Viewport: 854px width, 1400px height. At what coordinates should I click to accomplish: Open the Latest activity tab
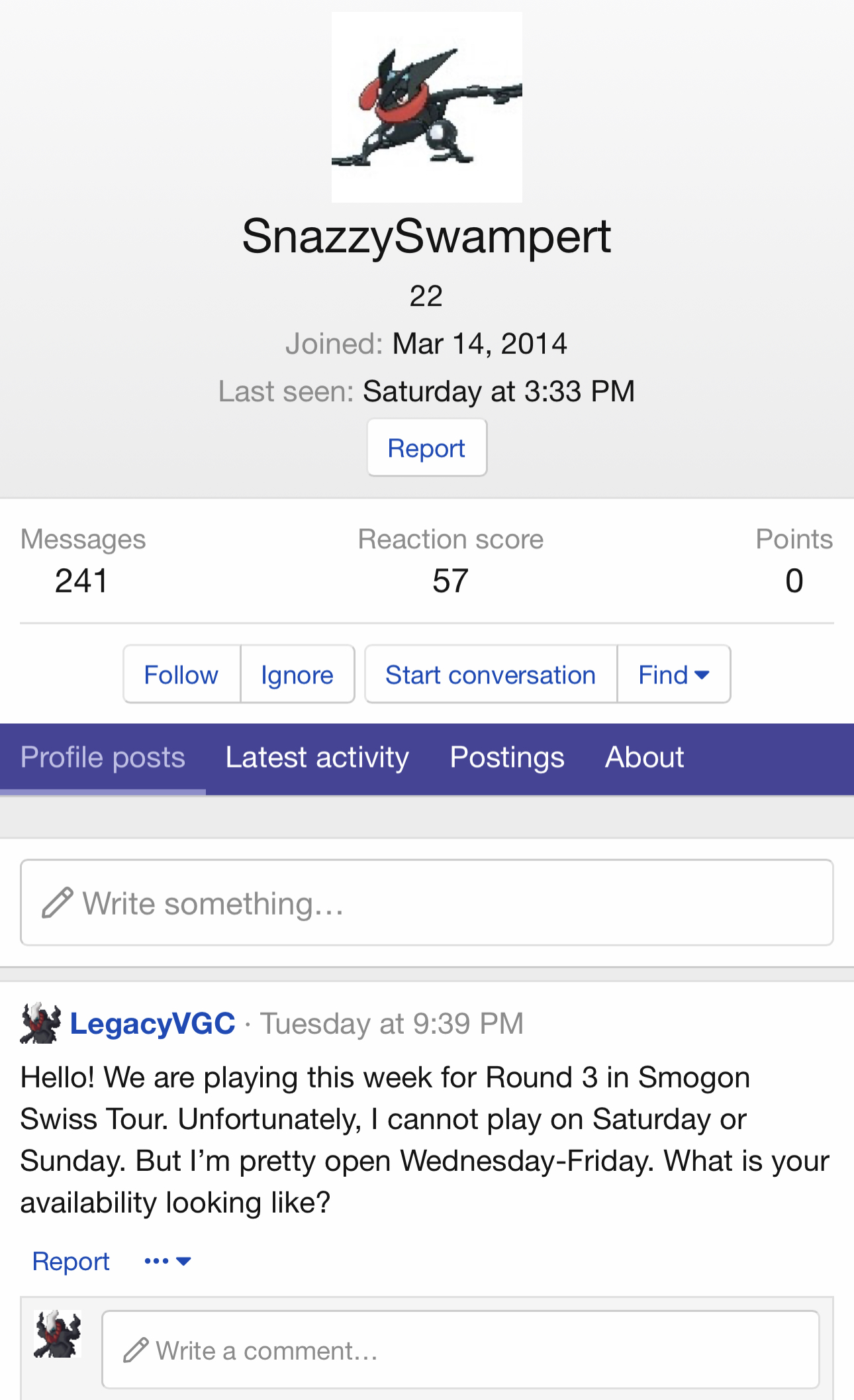pos(317,758)
